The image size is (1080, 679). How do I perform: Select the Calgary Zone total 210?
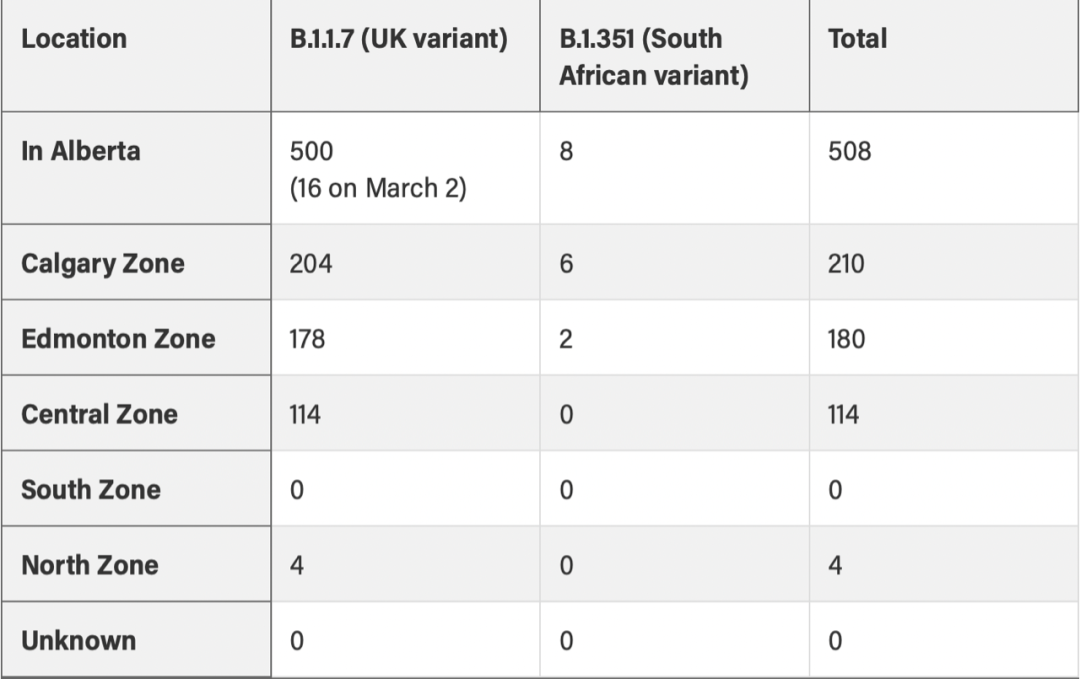[x=846, y=264]
